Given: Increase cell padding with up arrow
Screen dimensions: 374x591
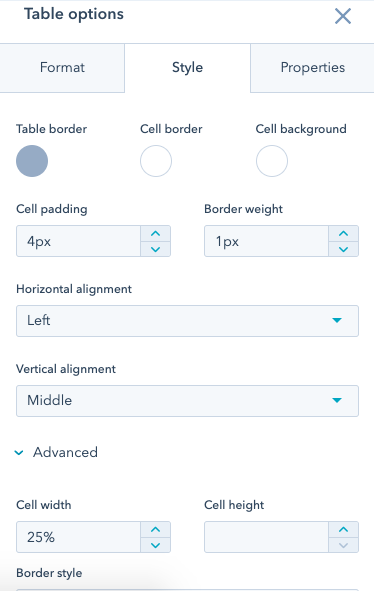Looking at the screenshot, I should click(155, 234).
